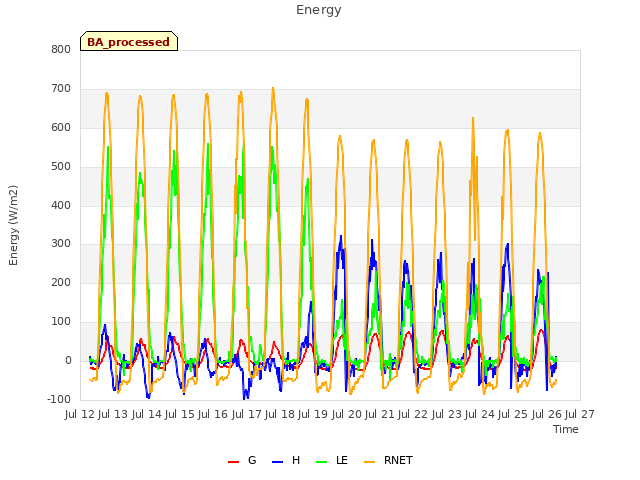Click the Energy chart title
This screenshot has width=640, height=480.
[x=318, y=10]
